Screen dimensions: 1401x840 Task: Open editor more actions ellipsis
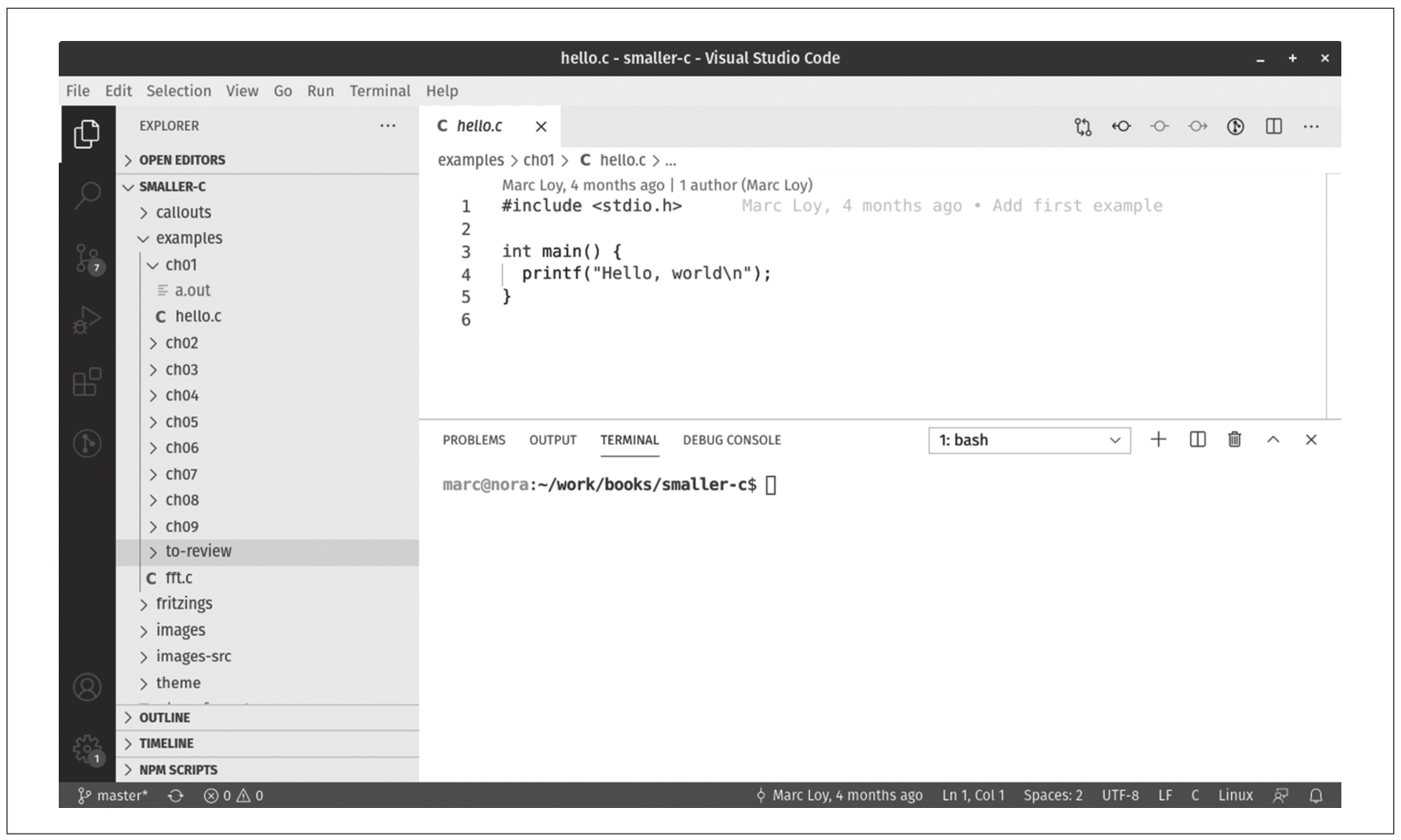click(x=1311, y=126)
